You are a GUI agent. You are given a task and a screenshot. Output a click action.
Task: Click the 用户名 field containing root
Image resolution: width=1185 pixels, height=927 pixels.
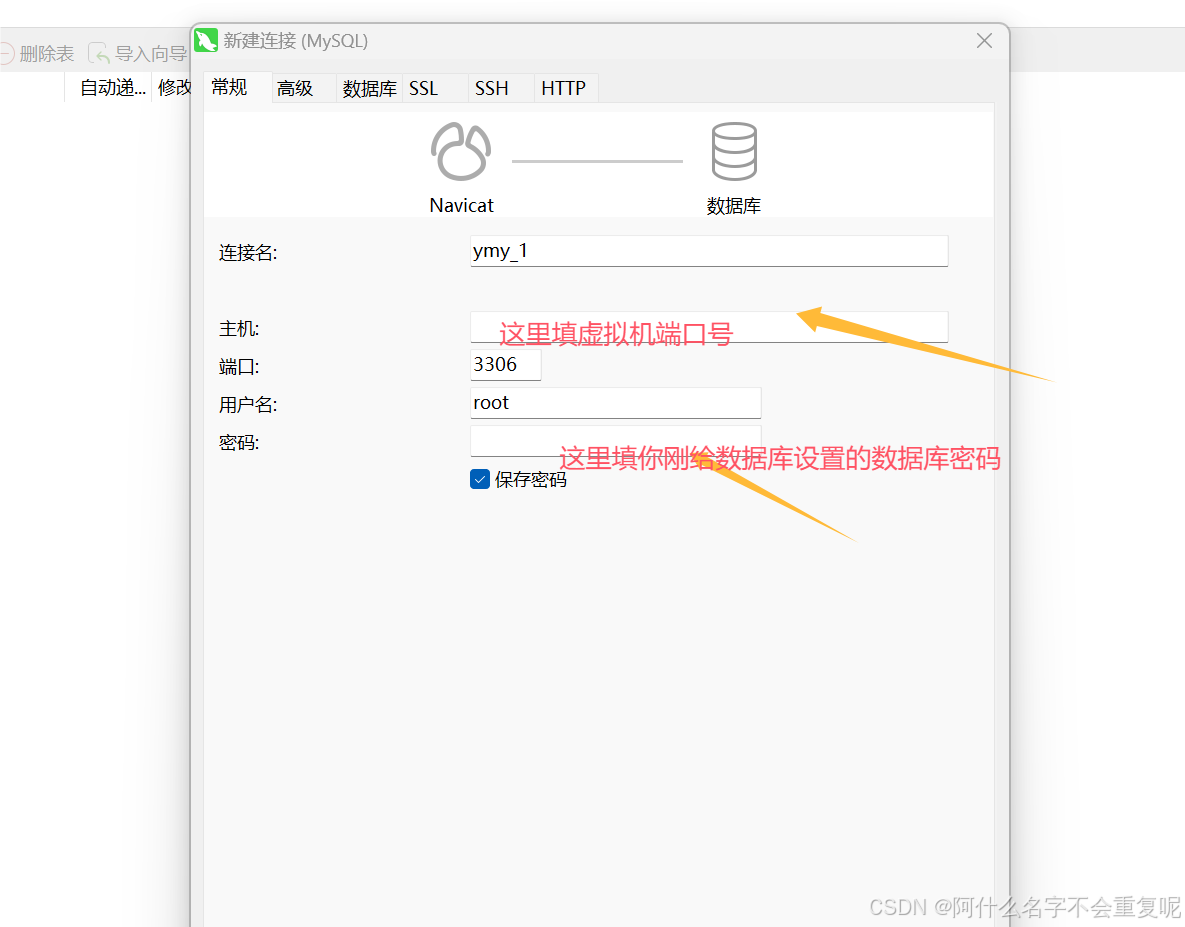pos(615,403)
